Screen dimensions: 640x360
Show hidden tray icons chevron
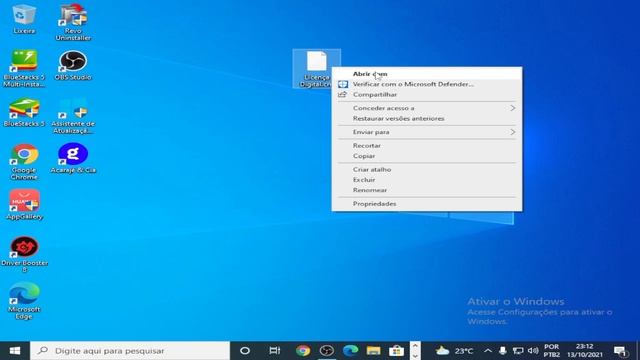(488, 351)
